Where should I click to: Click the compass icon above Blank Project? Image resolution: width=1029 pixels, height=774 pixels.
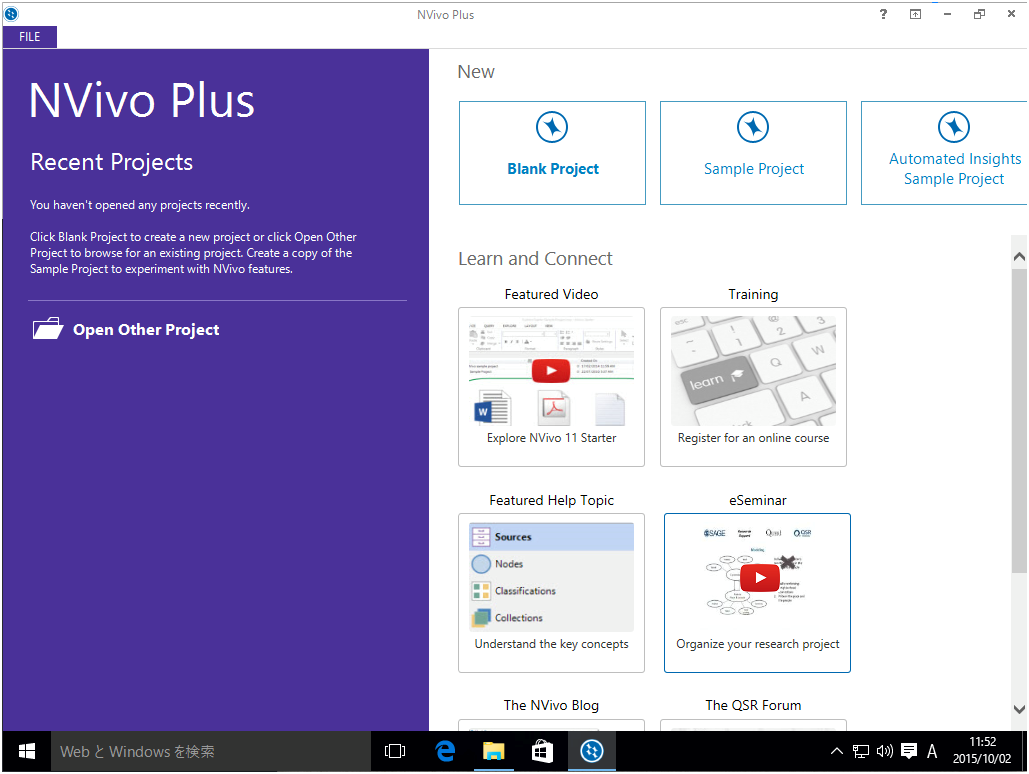pyautogui.click(x=552, y=127)
